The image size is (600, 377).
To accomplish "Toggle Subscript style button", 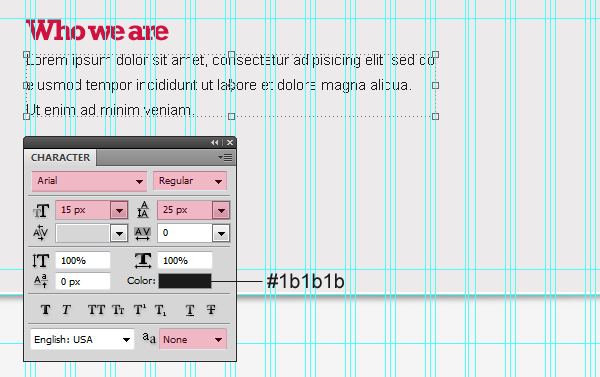I will click(160, 310).
